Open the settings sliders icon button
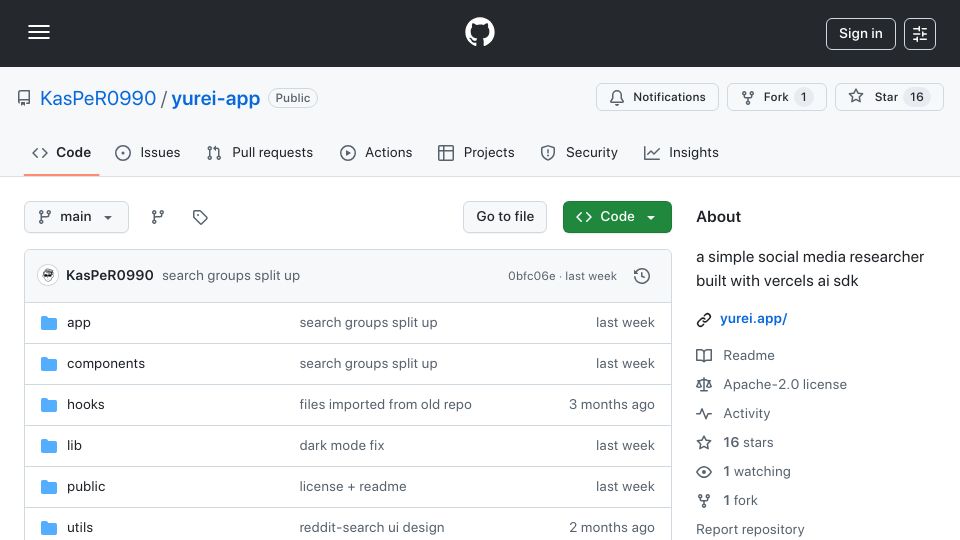This screenshot has width=960, height=540. point(920,34)
